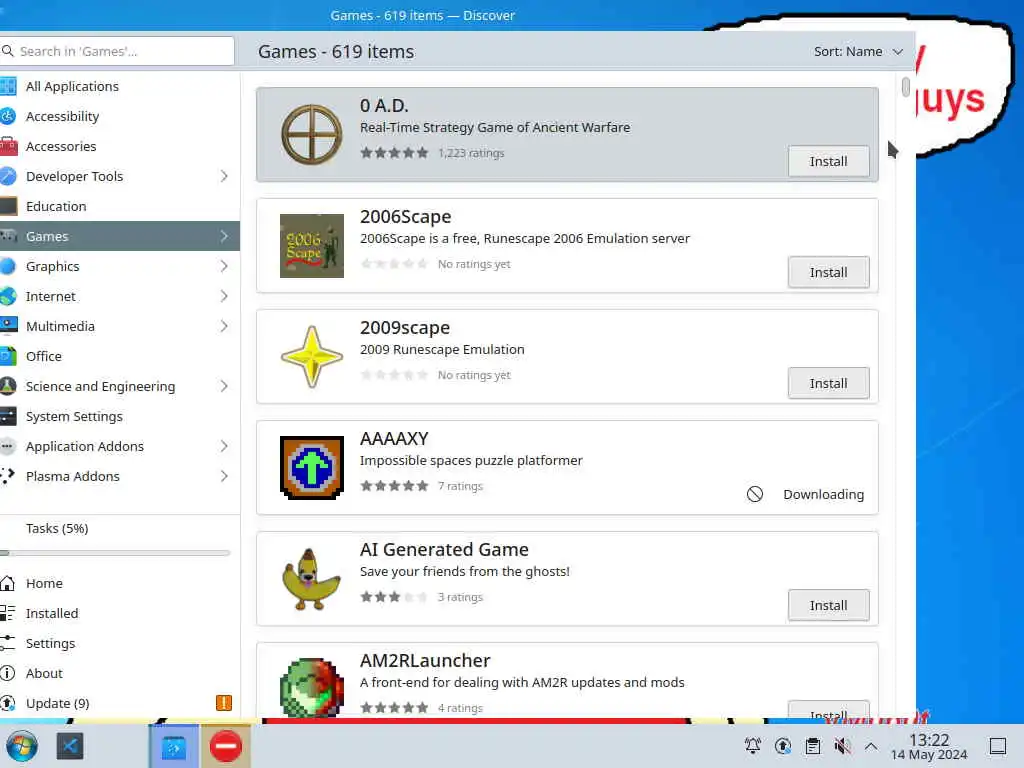The image size is (1024, 768).
Task: Click the Science and Engineering icon
Action: point(8,387)
